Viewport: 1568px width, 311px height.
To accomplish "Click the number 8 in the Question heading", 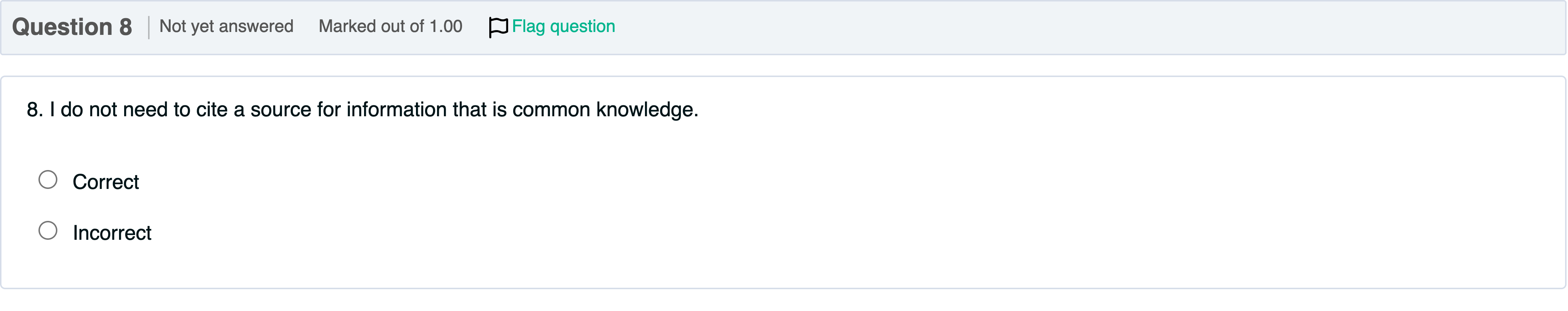I will pyautogui.click(x=125, y=27).
